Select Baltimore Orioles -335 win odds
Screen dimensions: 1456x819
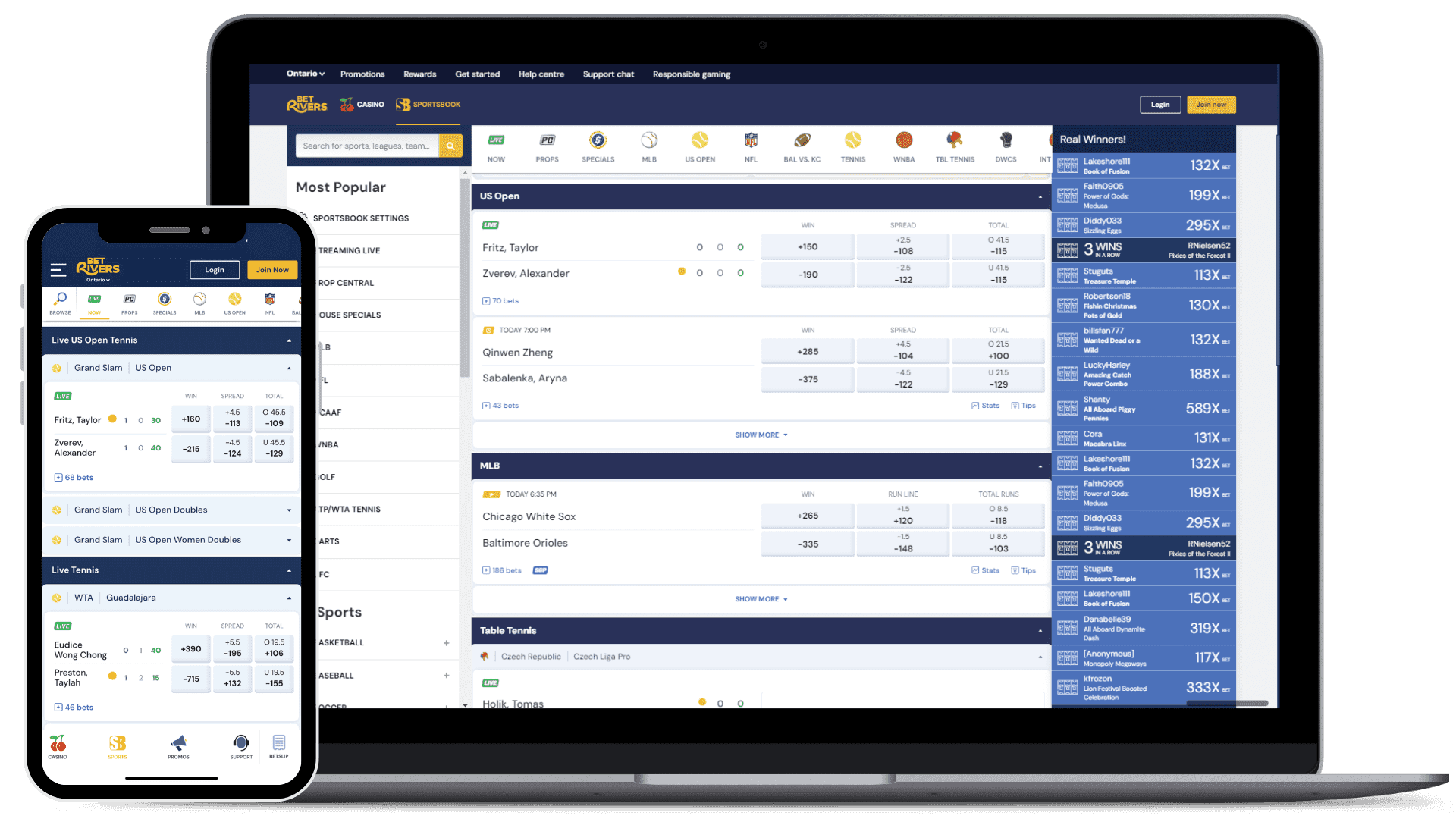[x=808, y=544]
